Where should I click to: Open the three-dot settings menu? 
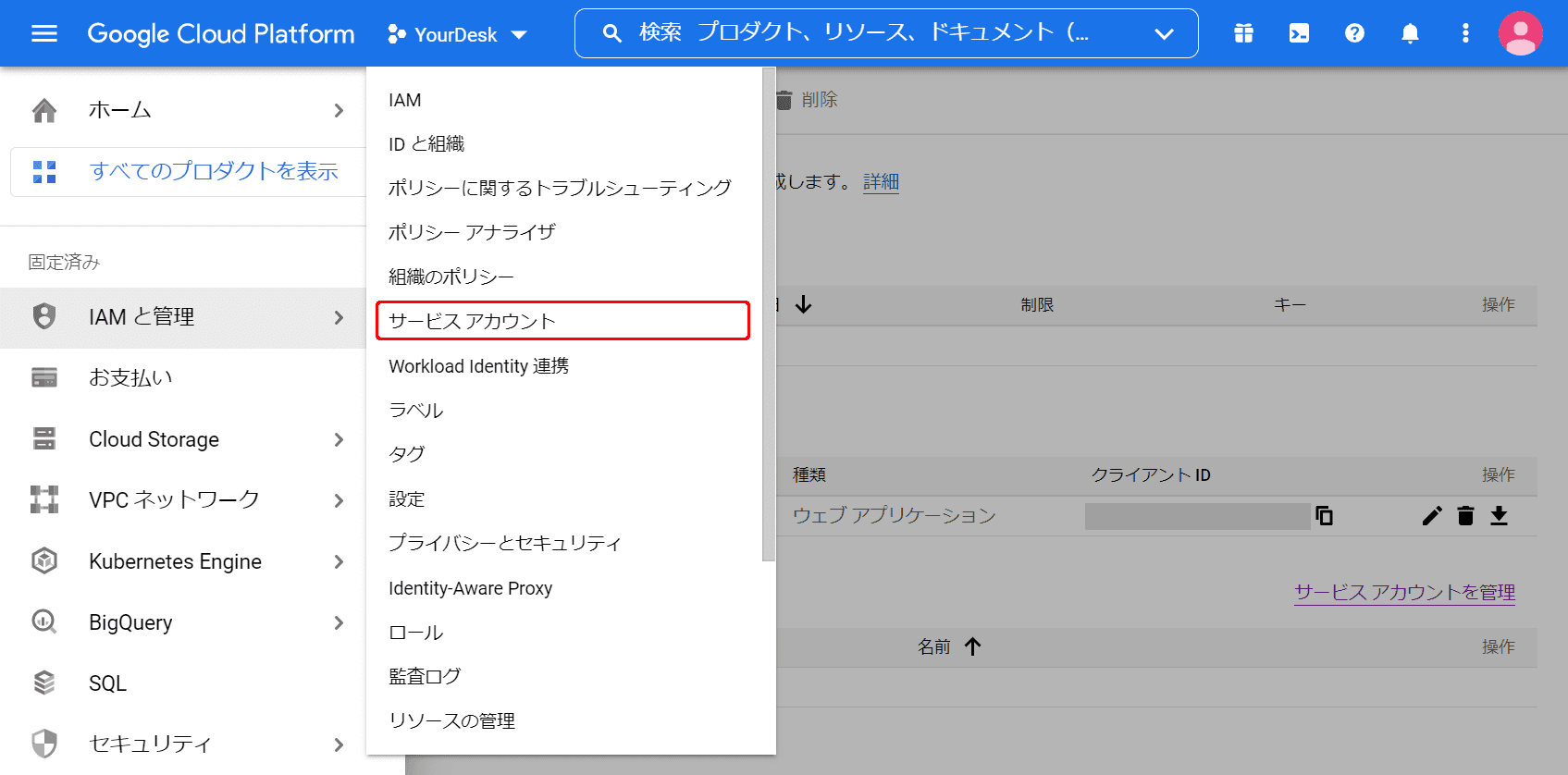tap(1465, 33)
